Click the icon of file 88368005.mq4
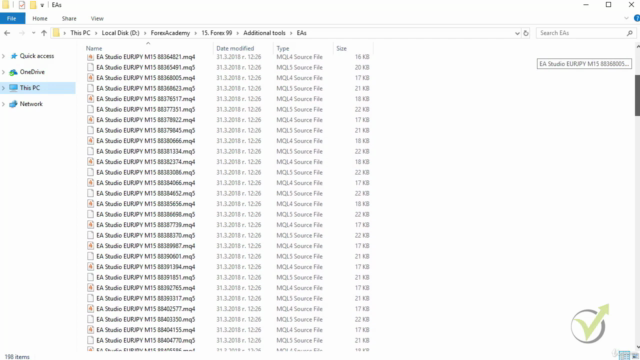The image size is (640, 360). [90, 78]
